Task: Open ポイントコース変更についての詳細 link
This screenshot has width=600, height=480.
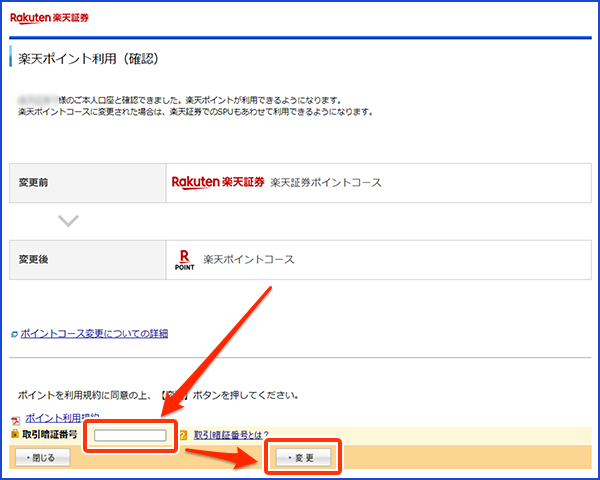Action: pos(94,333)
